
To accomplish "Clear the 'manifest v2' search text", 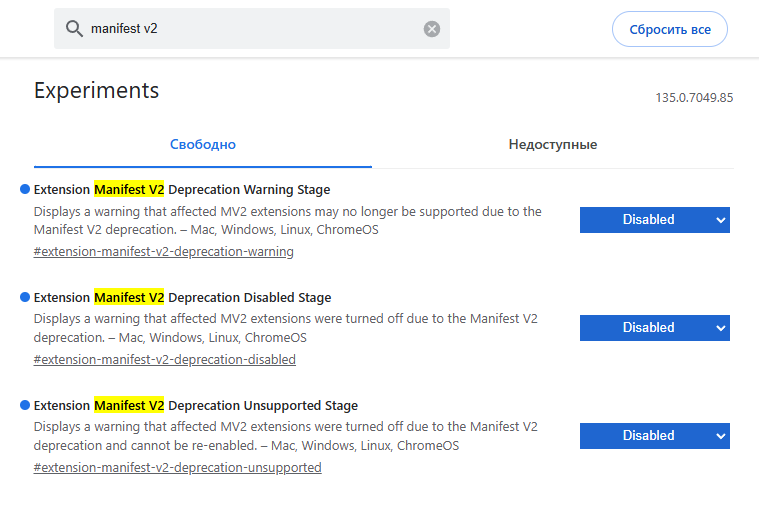I will pyautogui.click(x=432, y=29).
